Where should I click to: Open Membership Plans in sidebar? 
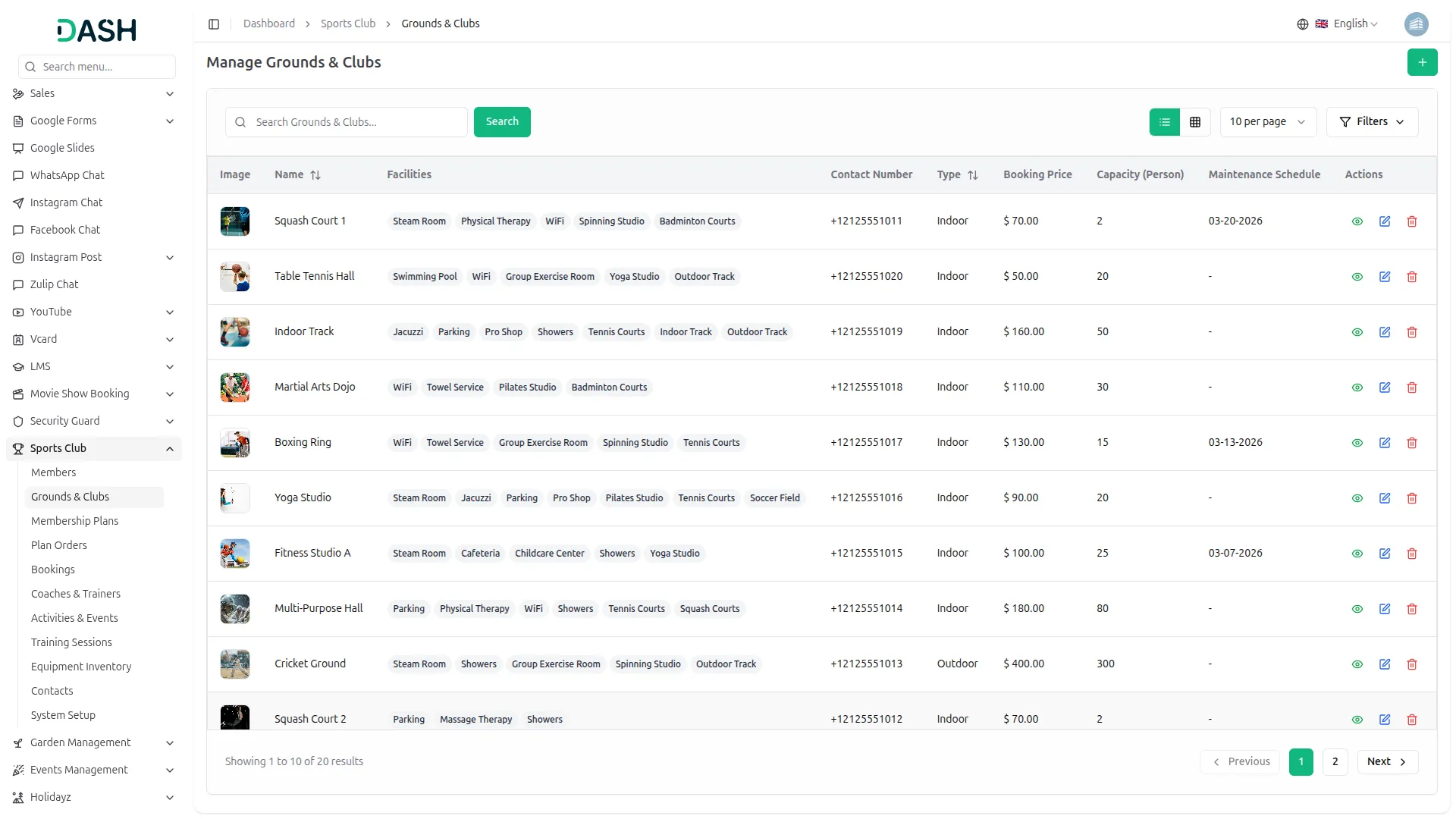[x=74, y=521]
